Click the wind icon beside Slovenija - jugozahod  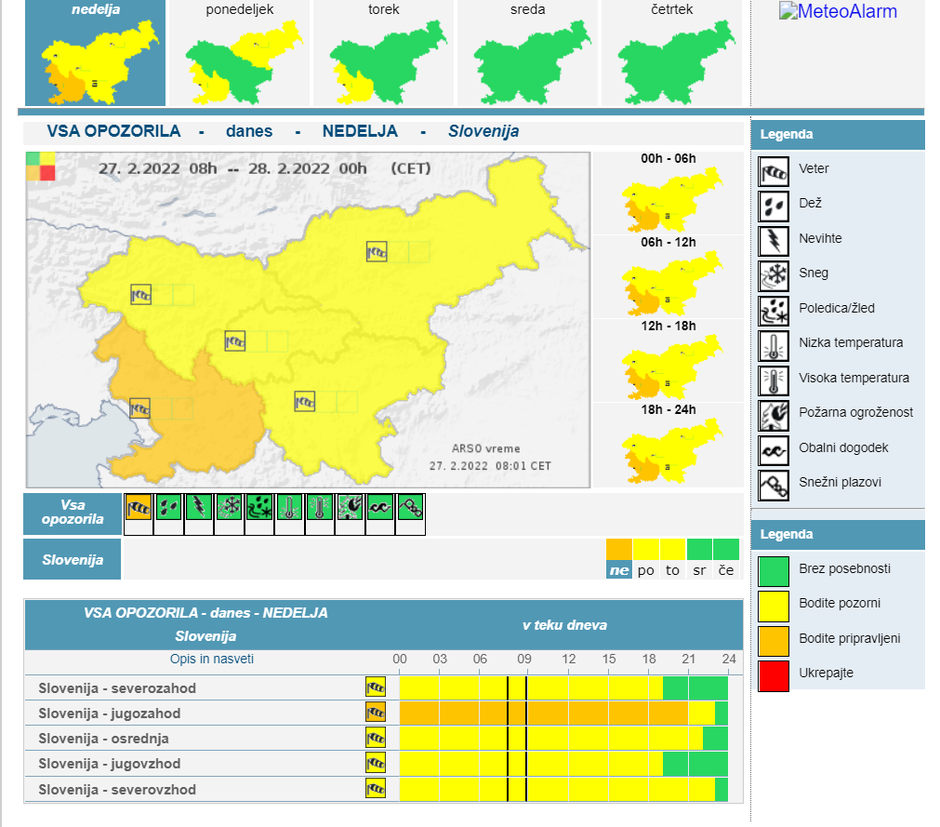point(377,713)
